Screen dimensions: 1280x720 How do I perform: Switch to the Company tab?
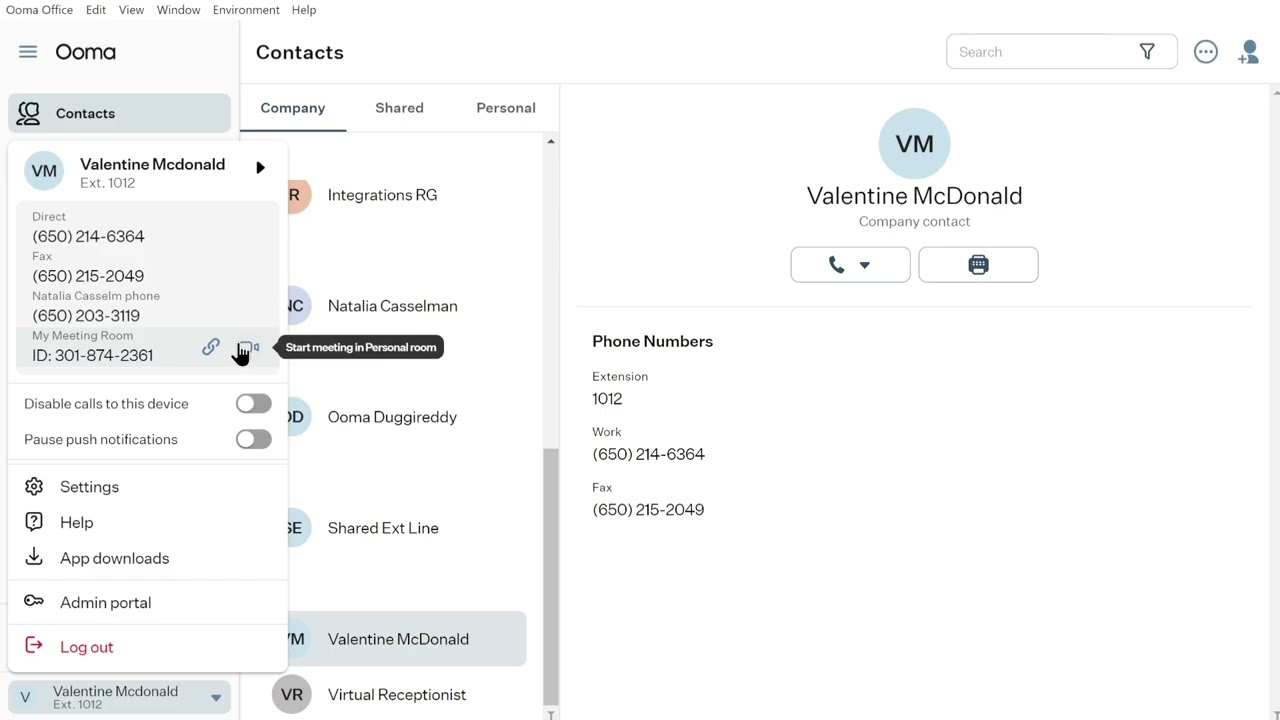tap(293, 108)
